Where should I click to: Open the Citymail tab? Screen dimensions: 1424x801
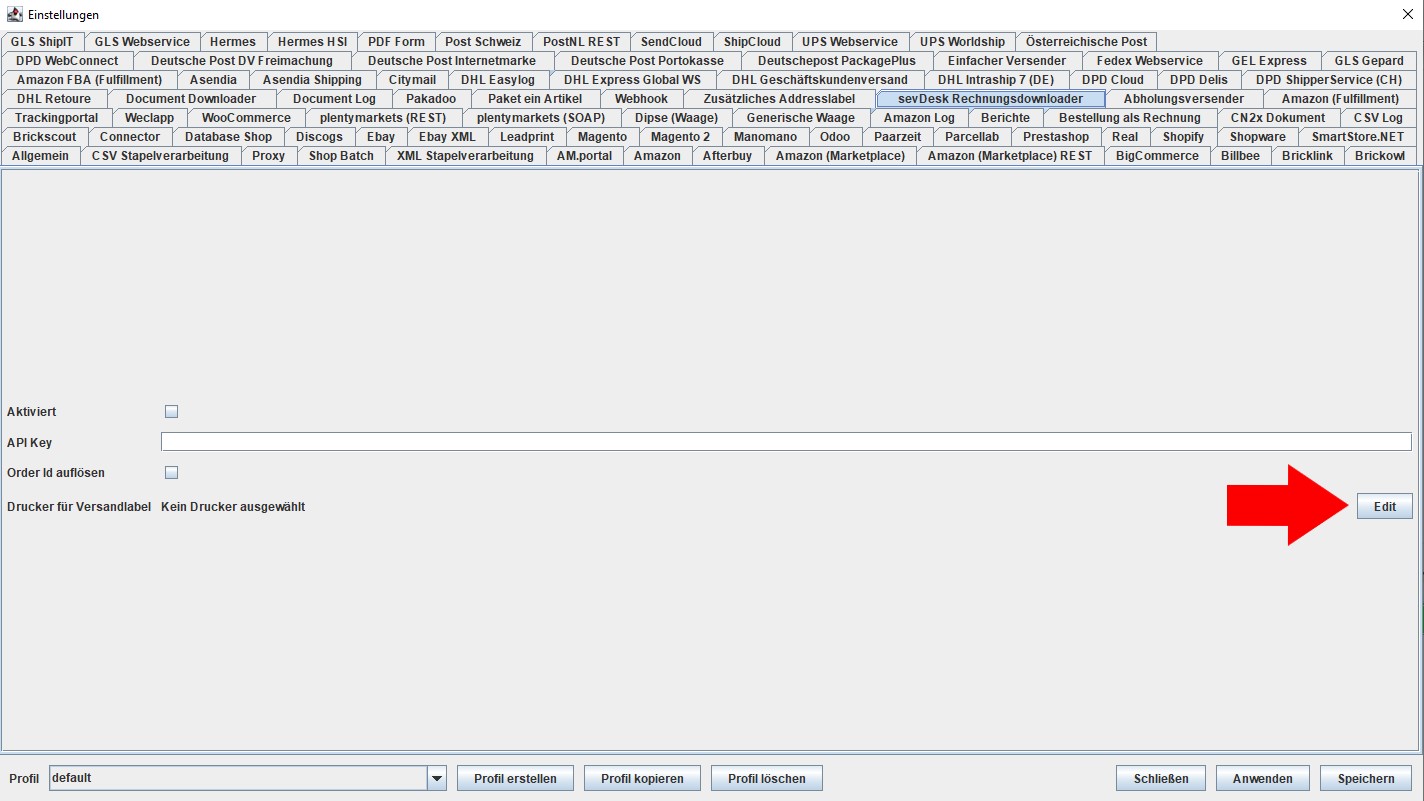click(412, 80)
